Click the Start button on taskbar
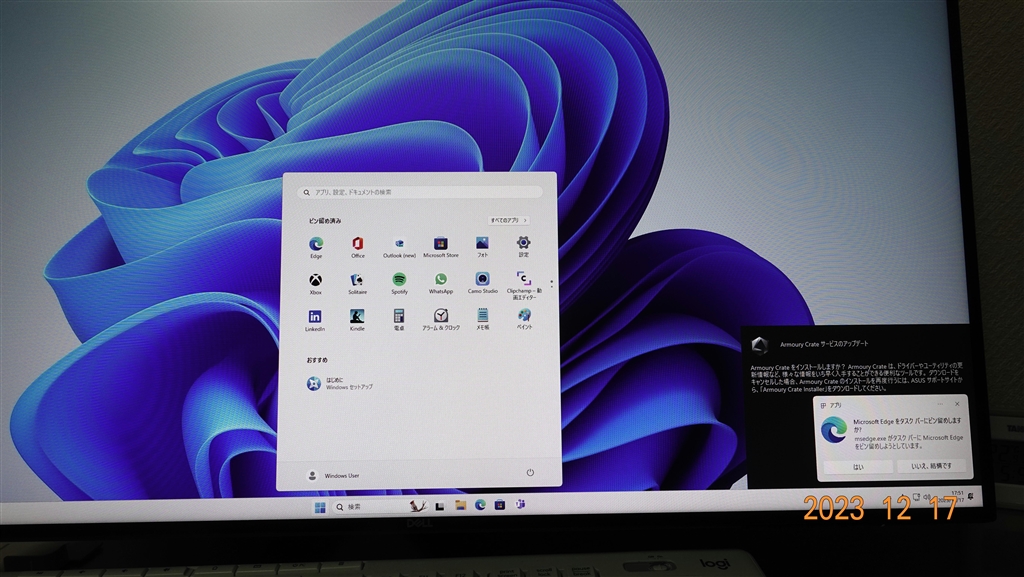The image size is (1024, 577). point(320,507)
